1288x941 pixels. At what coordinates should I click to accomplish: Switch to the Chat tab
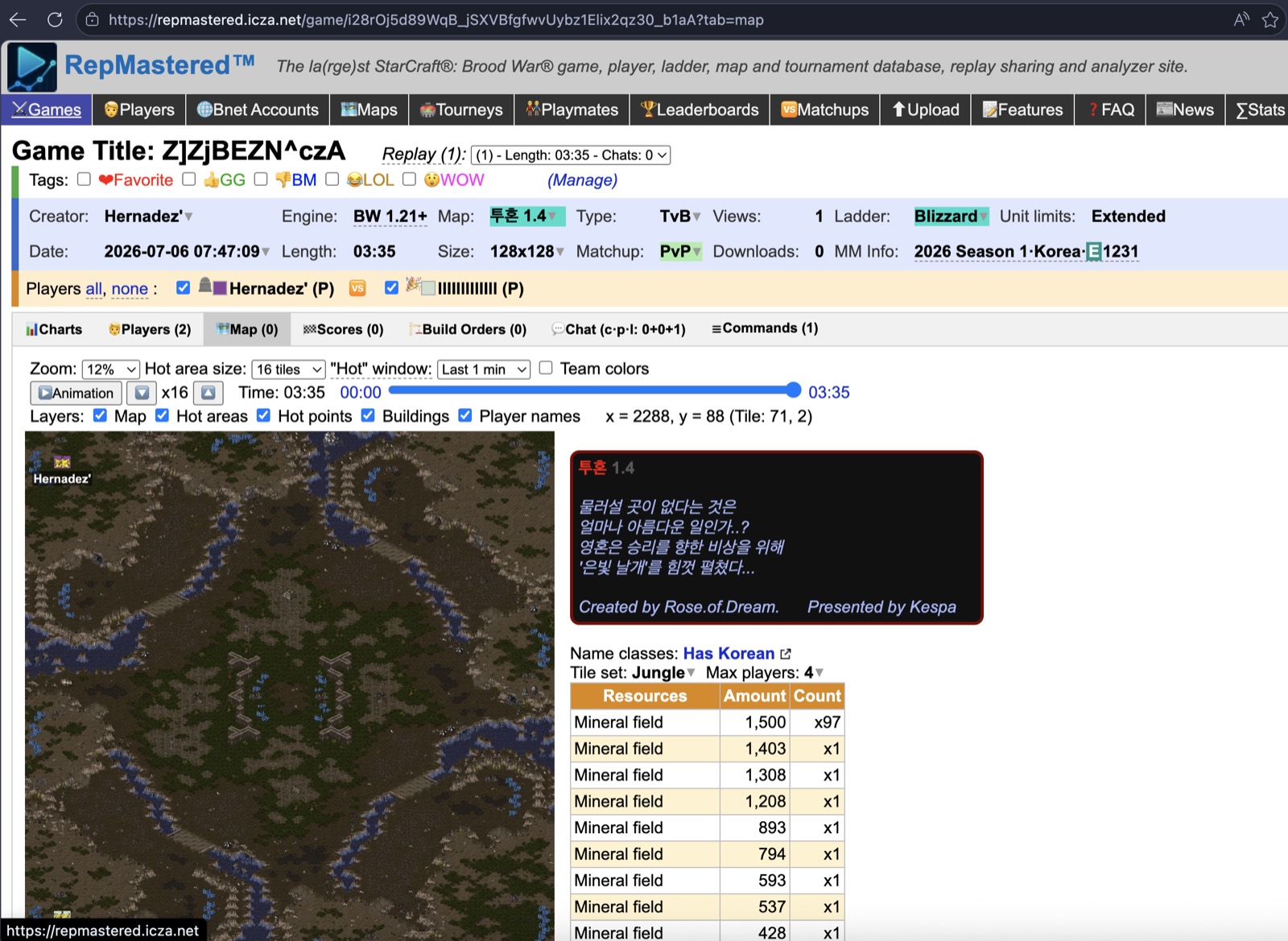pyautogui.click(x=618, y=329)
